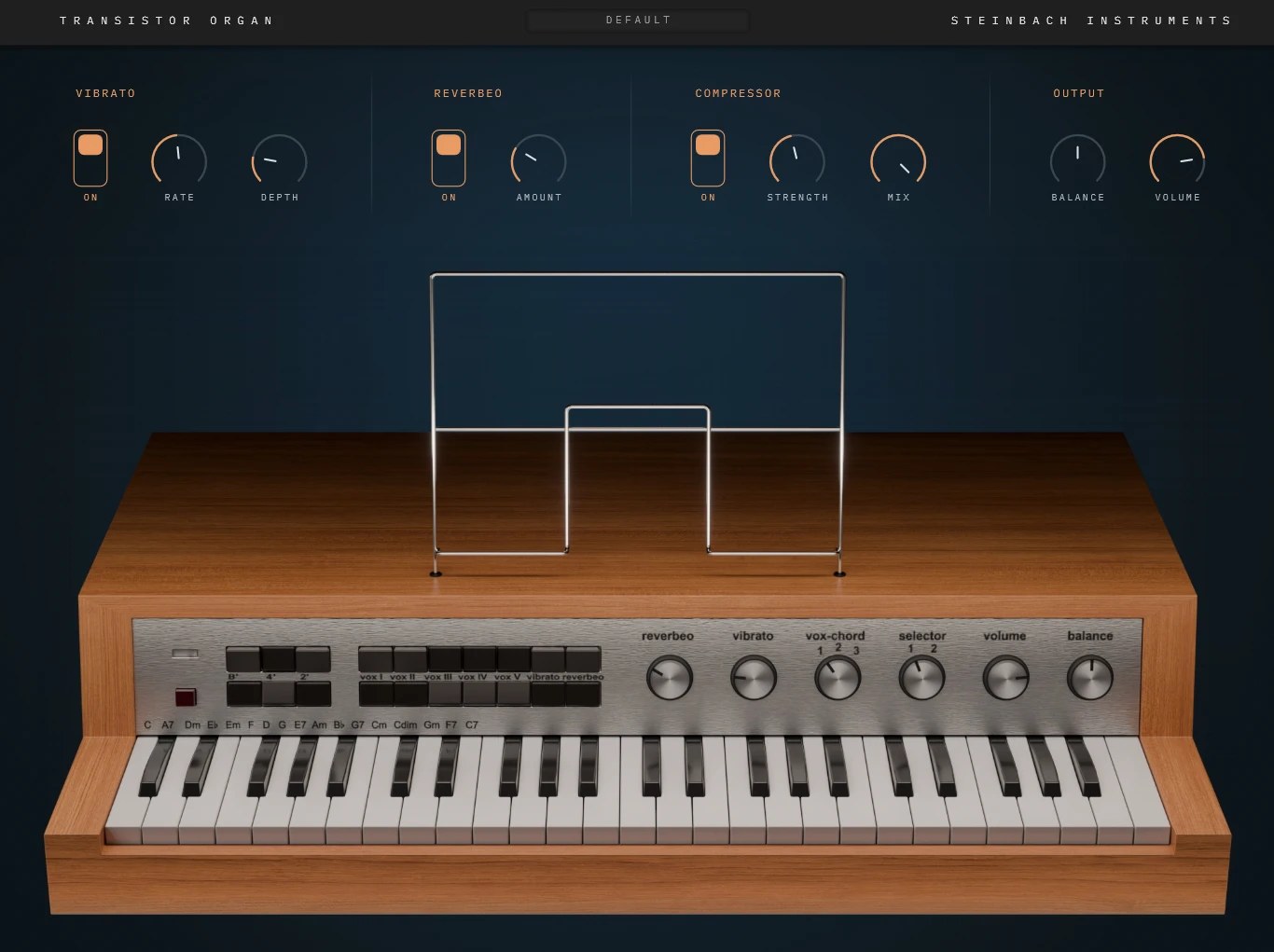This screenshot has height=952, width=1274.
Task: Flip the vibrato rocker switch on the organ
Action: coord(548,676)
